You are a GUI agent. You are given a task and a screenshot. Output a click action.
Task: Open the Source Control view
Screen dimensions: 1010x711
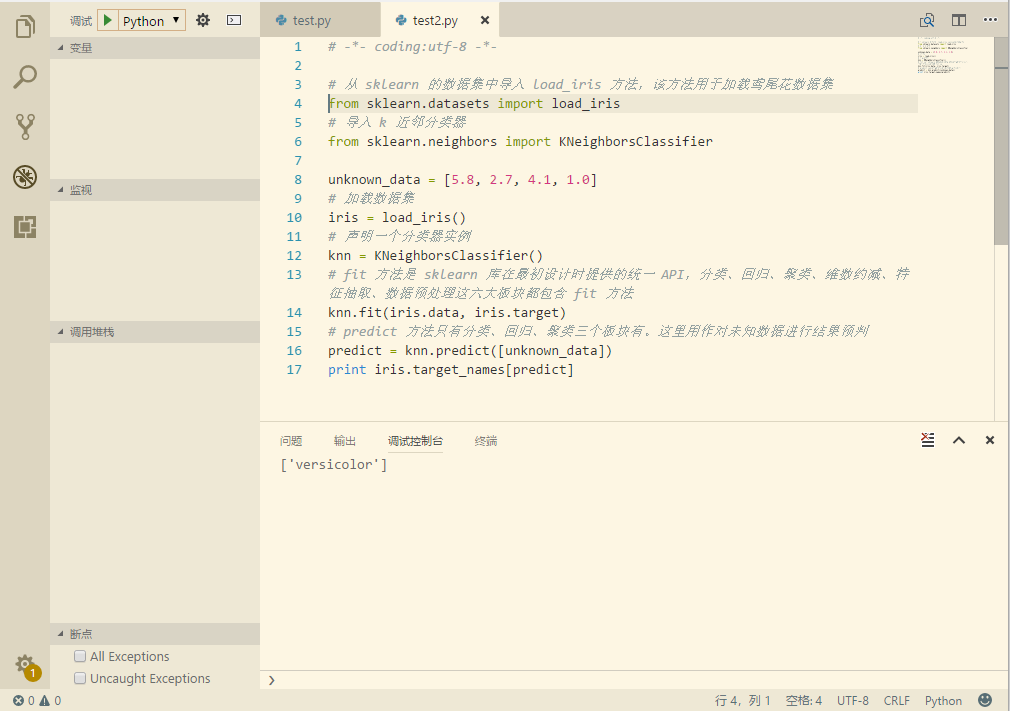pos(24,127)
